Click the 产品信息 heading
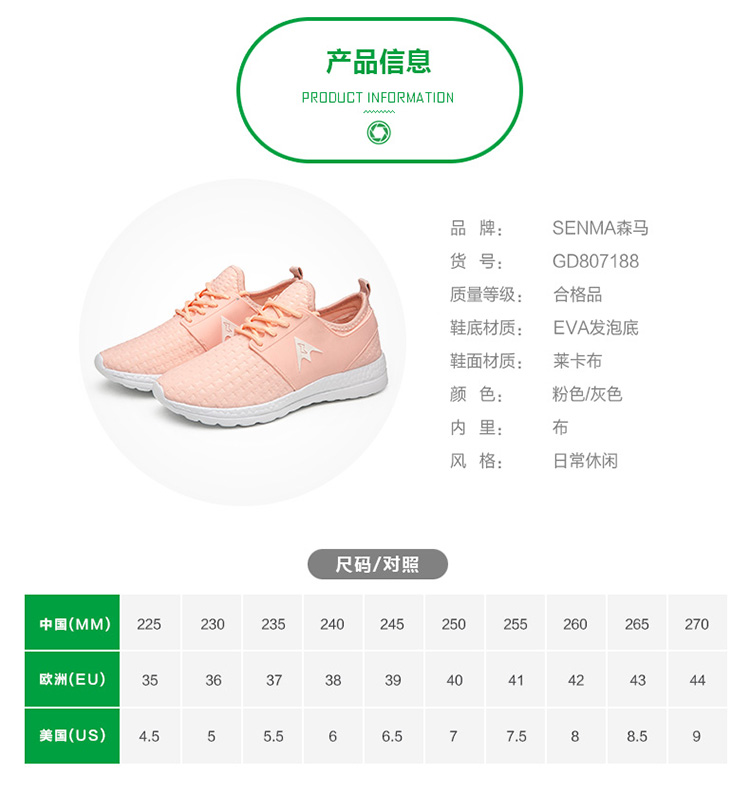The image size is (750, 795). point(378,62)
